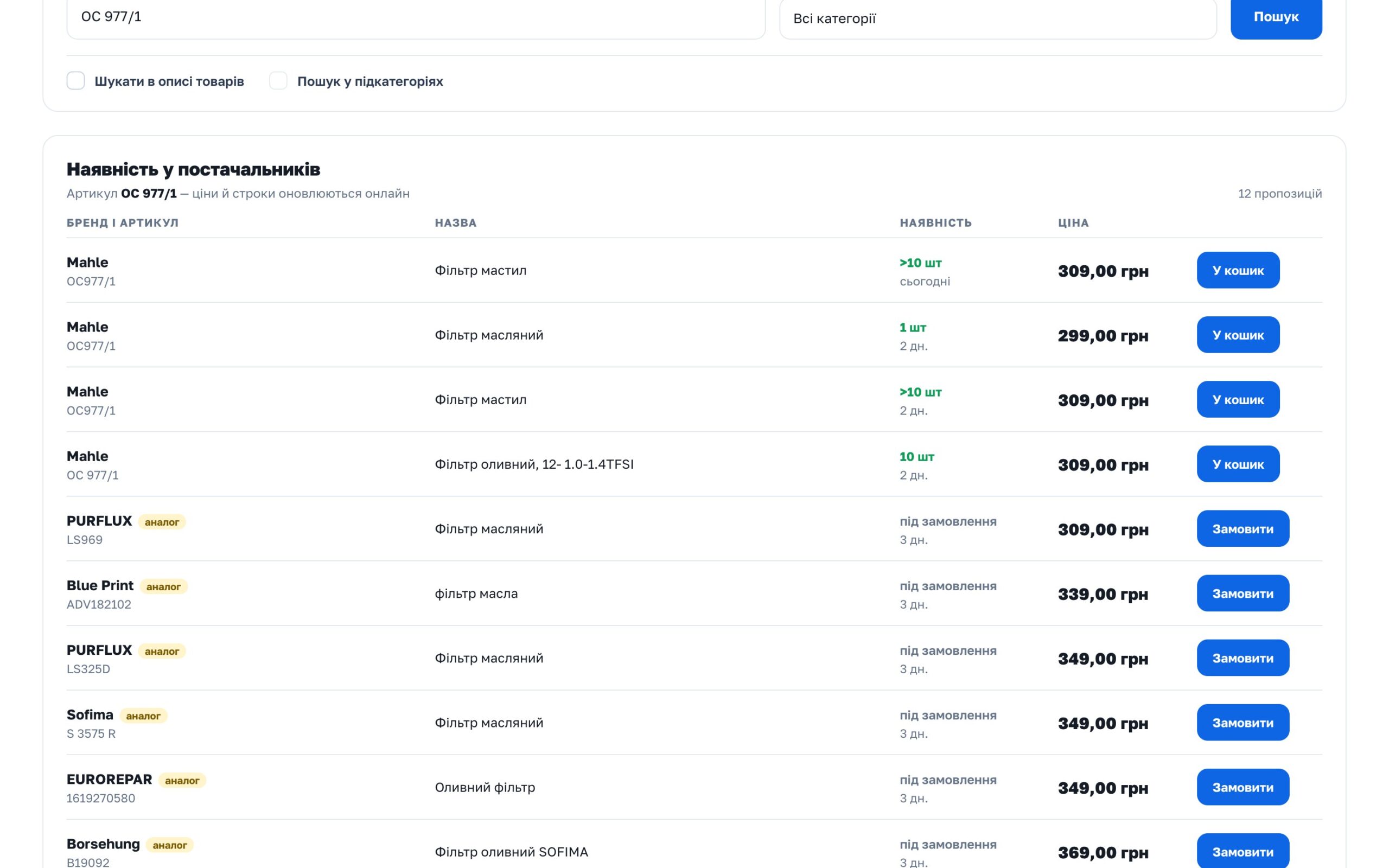This screenshot has width=1389, height=868.
Task: Click the 'Оливний фільтр' product name
Action: (485, 788)
